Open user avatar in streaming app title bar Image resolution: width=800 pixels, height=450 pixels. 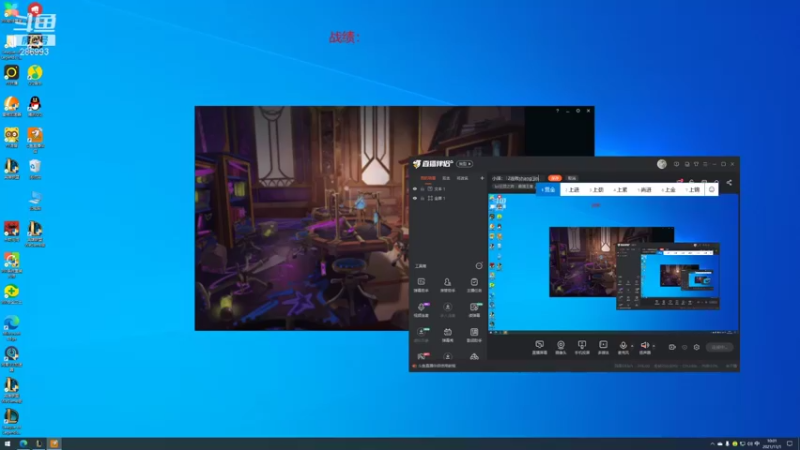click(x=662, y=164)
